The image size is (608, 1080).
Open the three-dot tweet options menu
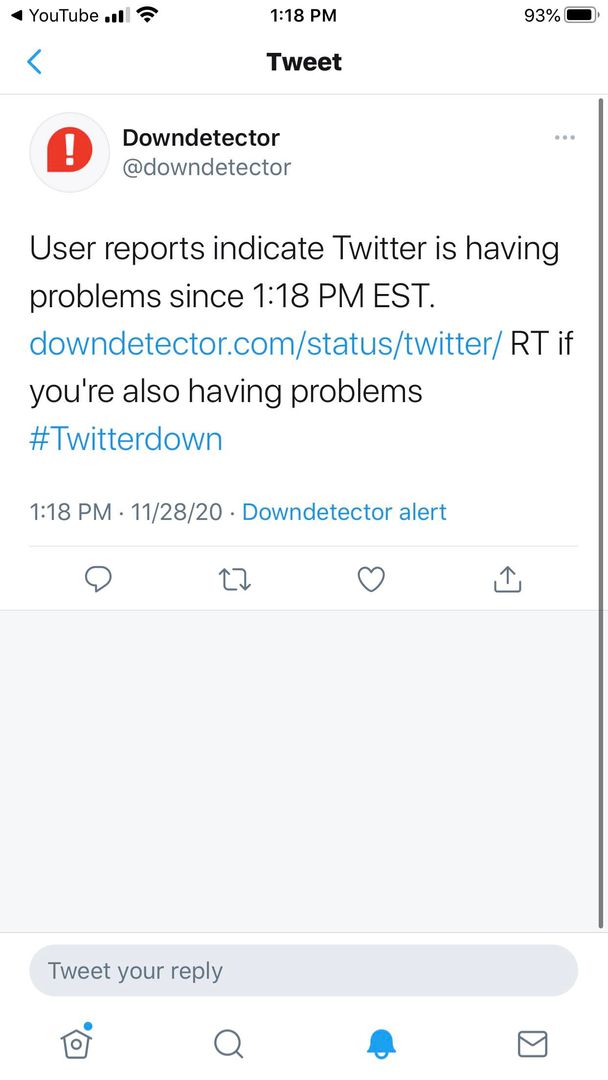pyautogui.click(x=564, y=138)
